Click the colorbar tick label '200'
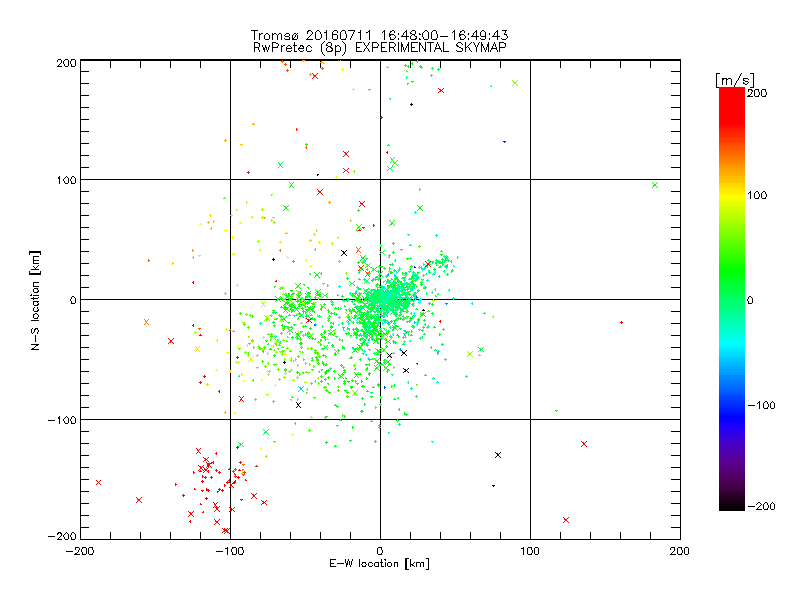 pyautogui.click(x=757, y=93)
